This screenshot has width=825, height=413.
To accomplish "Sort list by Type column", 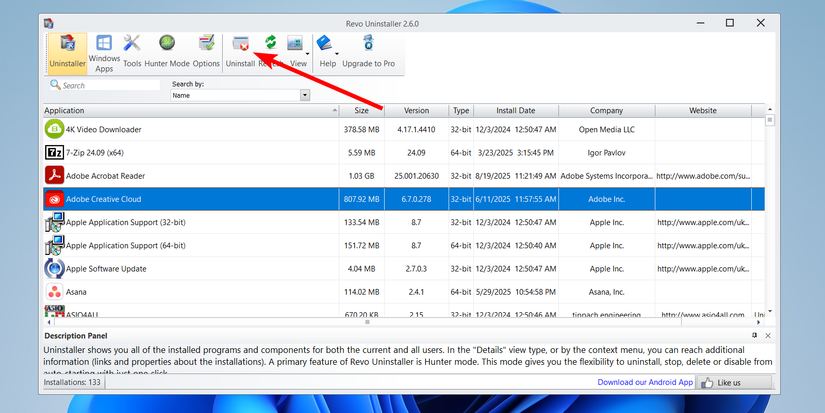I will coord(461,110).
